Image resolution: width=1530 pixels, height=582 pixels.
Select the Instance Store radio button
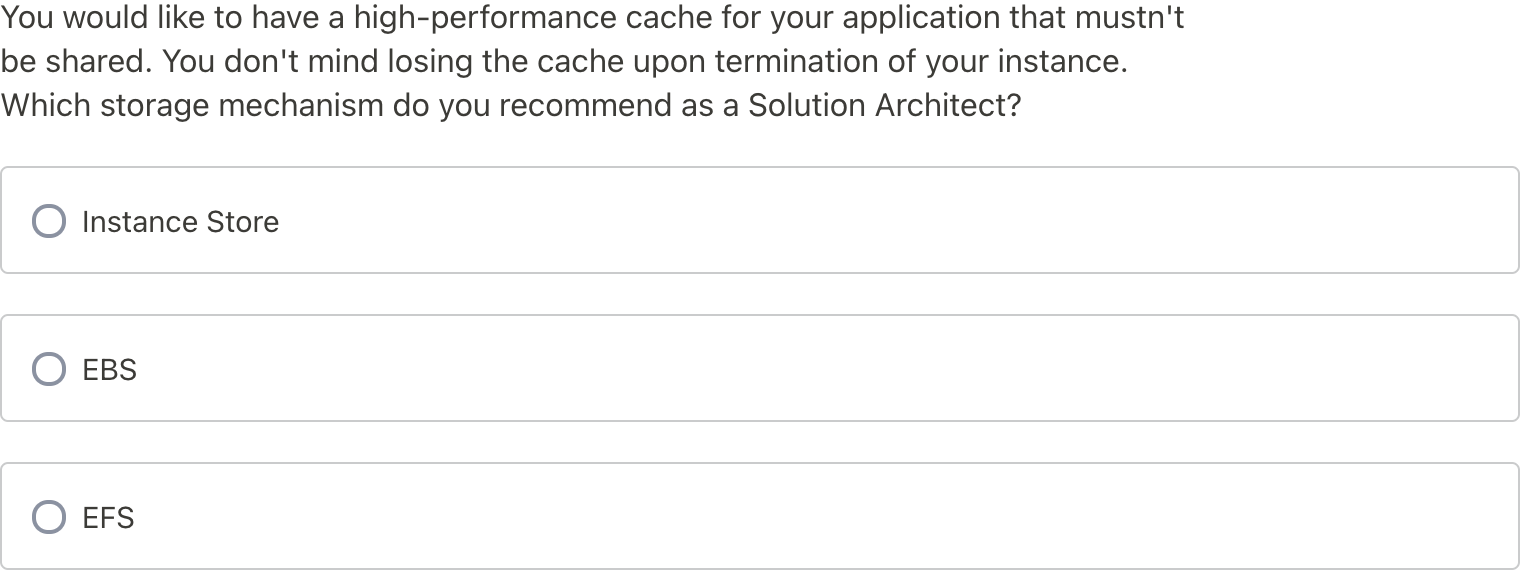49,221
